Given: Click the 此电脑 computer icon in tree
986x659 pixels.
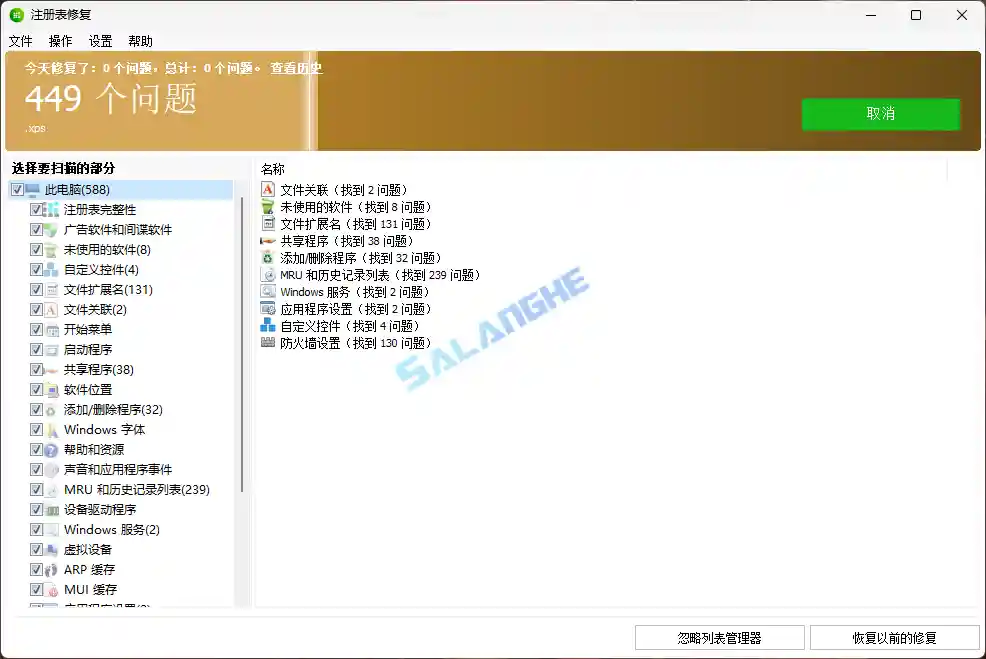Looking at the screenshot, I should (33, 189).
